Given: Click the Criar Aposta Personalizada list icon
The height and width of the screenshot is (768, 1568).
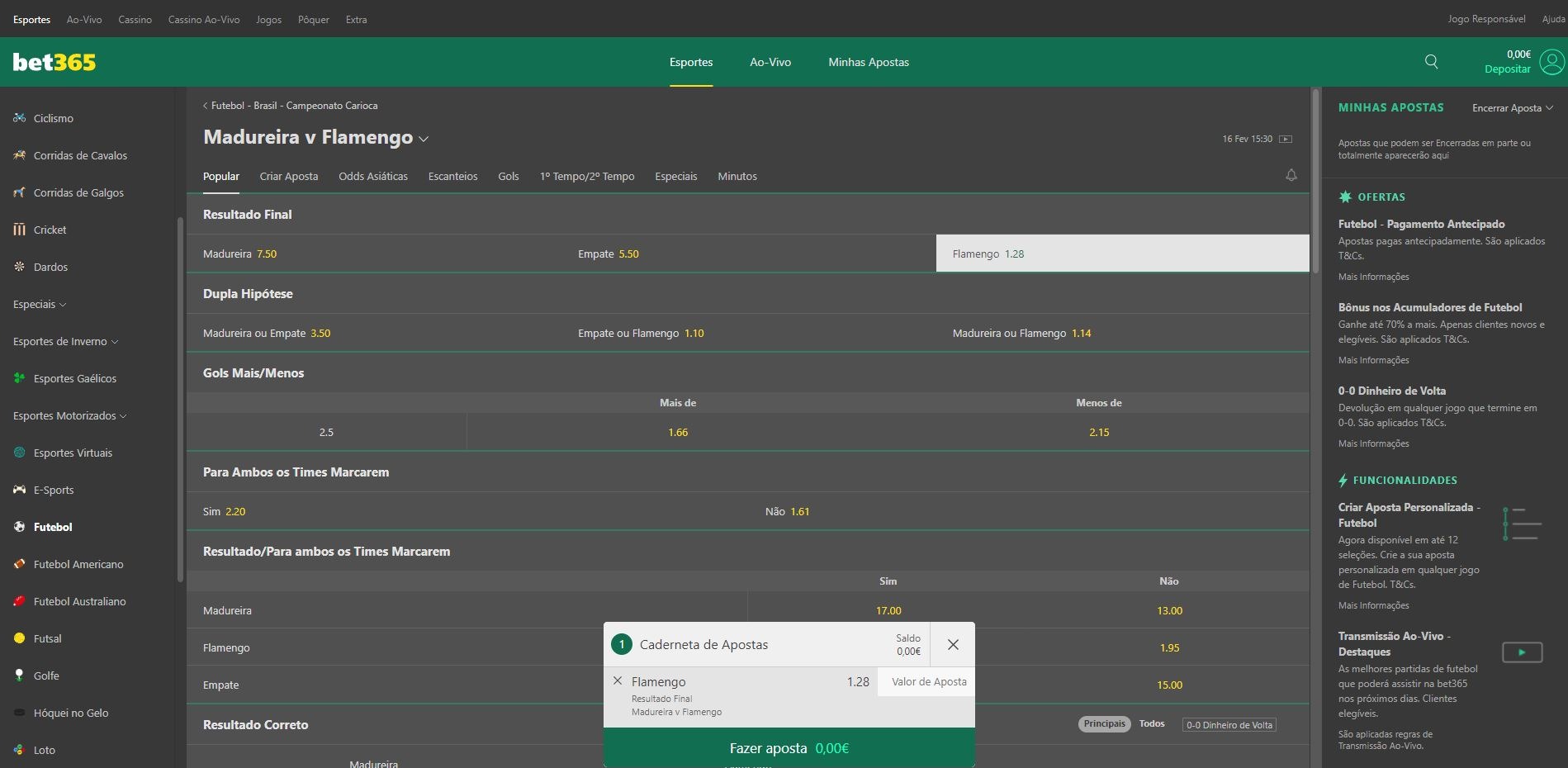Looking at the screenshot, I should 1523,524.
